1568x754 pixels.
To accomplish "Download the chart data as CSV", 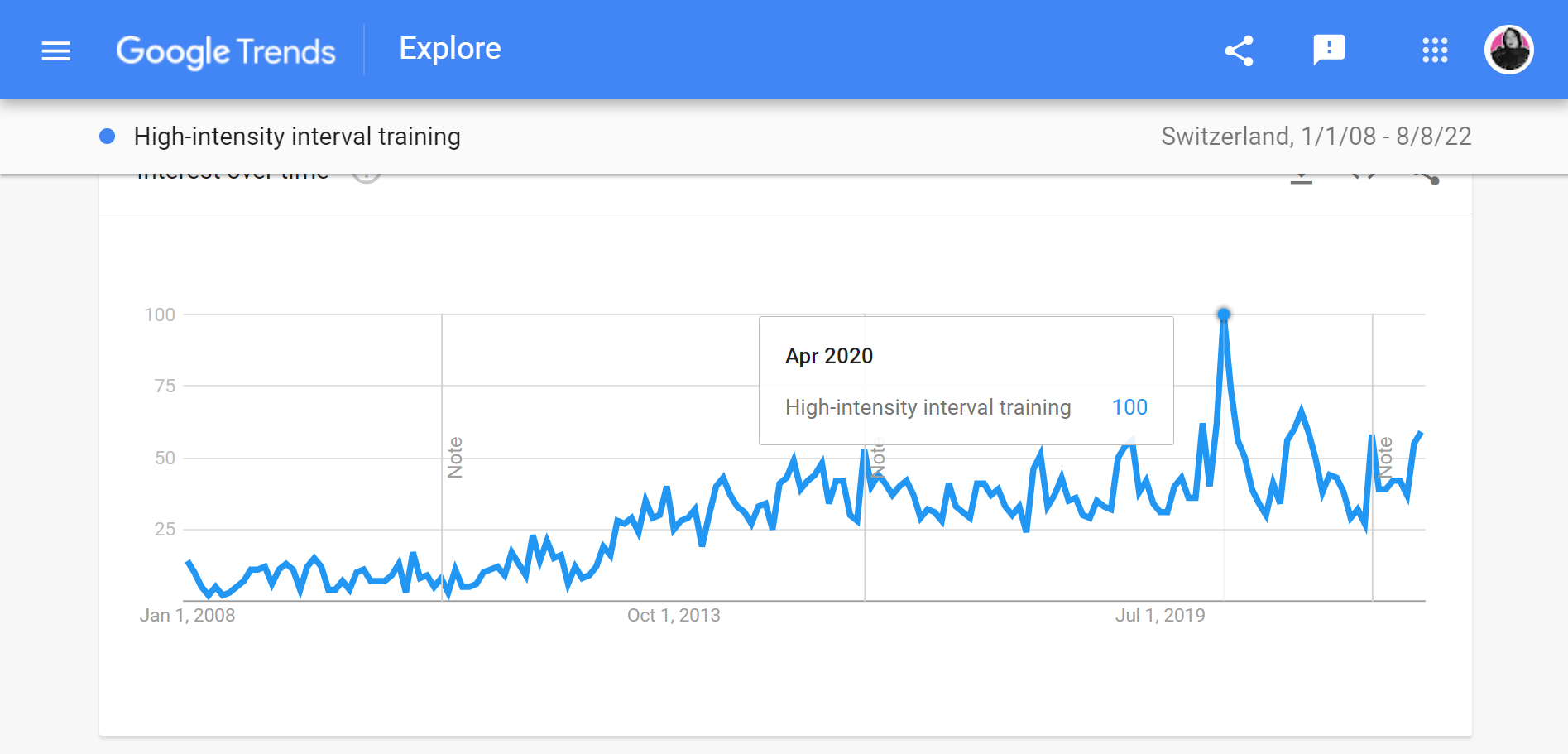I will click(1301, 176).
